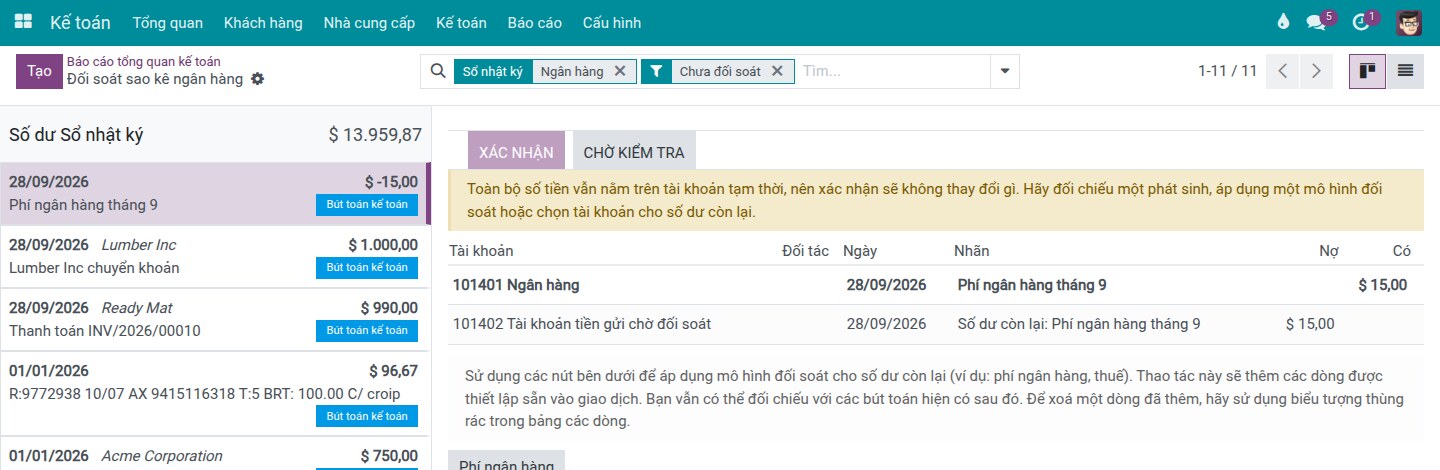Image resolution: width=1440 pixels, height=470 pixels.
Task: Remove the Ngân hàng journal filter
Action: 620,71
